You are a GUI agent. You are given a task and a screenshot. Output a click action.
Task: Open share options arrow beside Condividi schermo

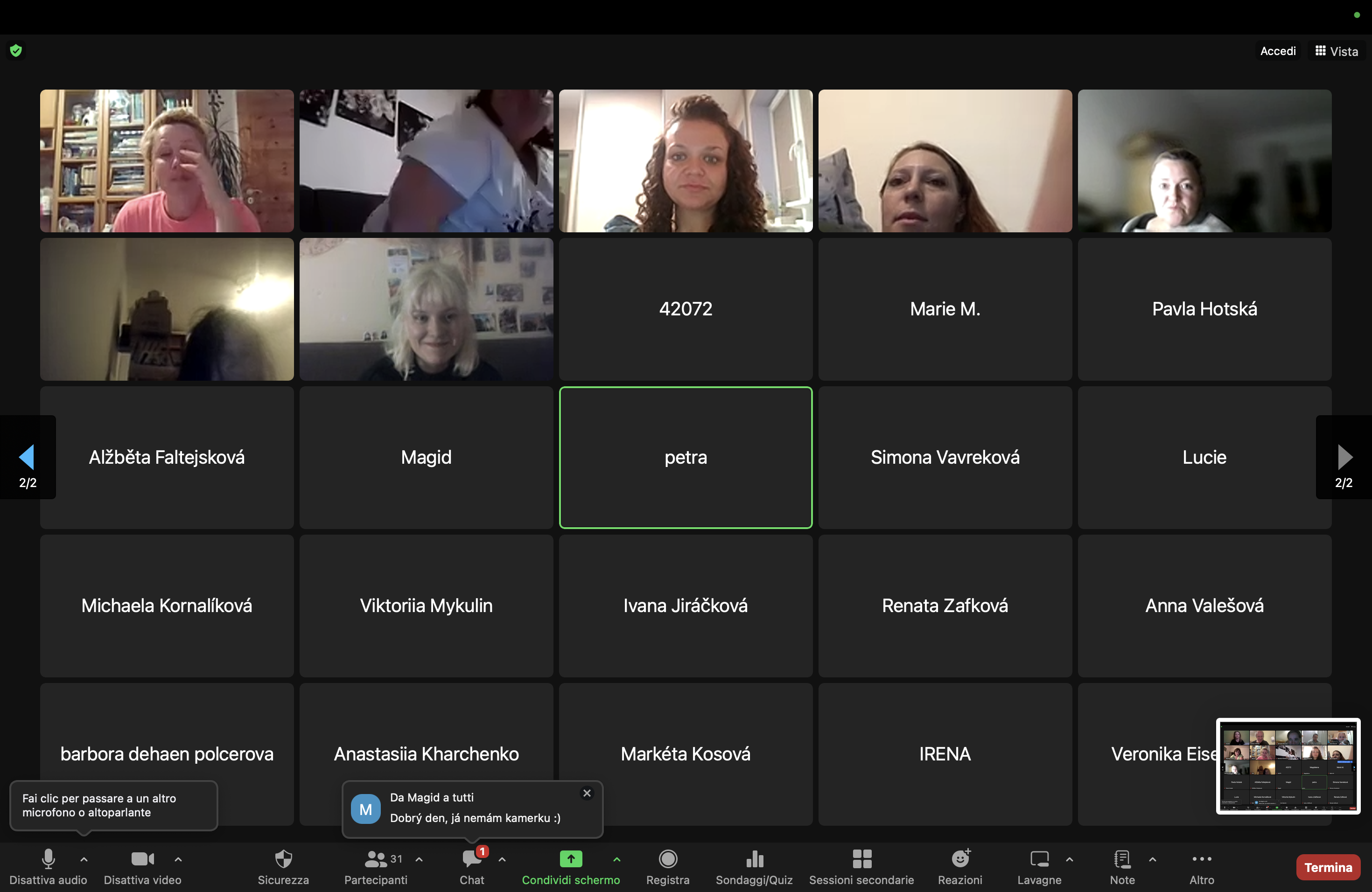617,859
